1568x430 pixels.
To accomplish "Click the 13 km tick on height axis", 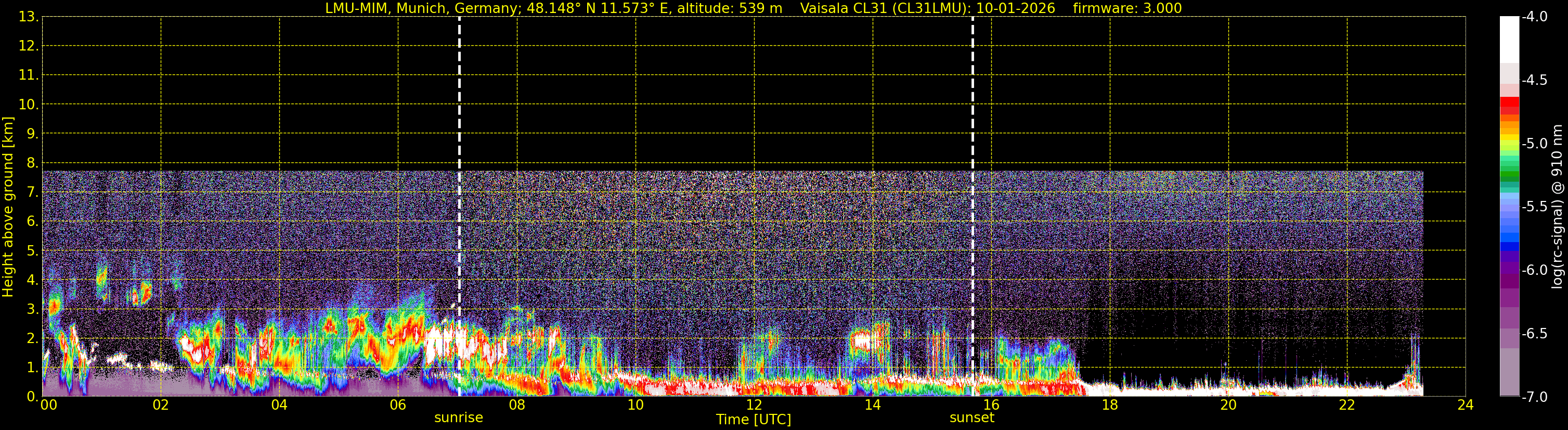I will coord(28,17).
